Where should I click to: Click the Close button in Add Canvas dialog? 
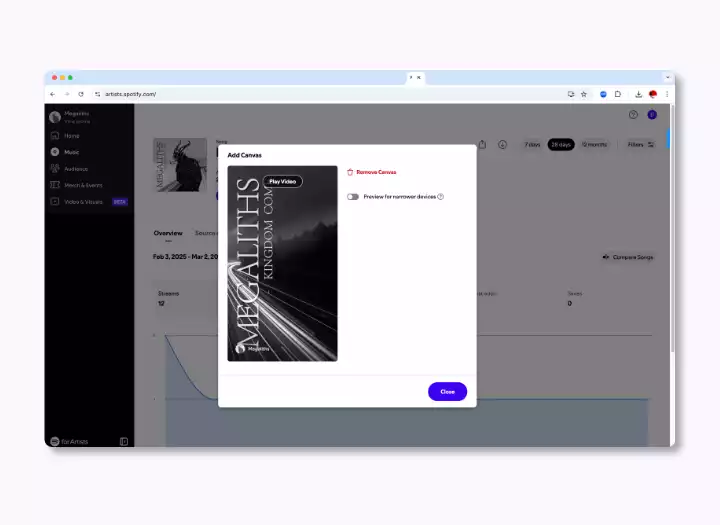447,391
